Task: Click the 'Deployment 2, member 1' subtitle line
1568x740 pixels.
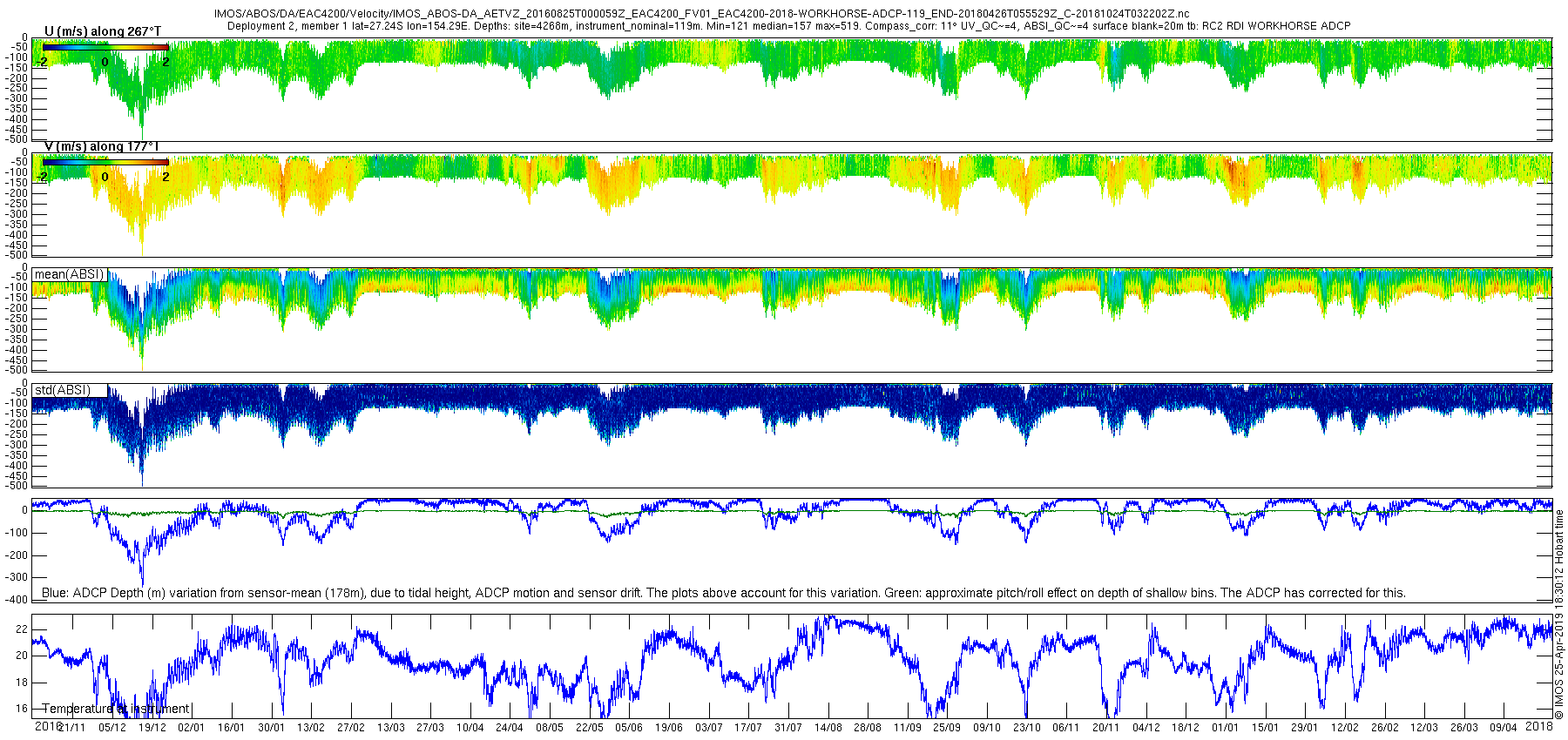Action: (x=789, y=26)
